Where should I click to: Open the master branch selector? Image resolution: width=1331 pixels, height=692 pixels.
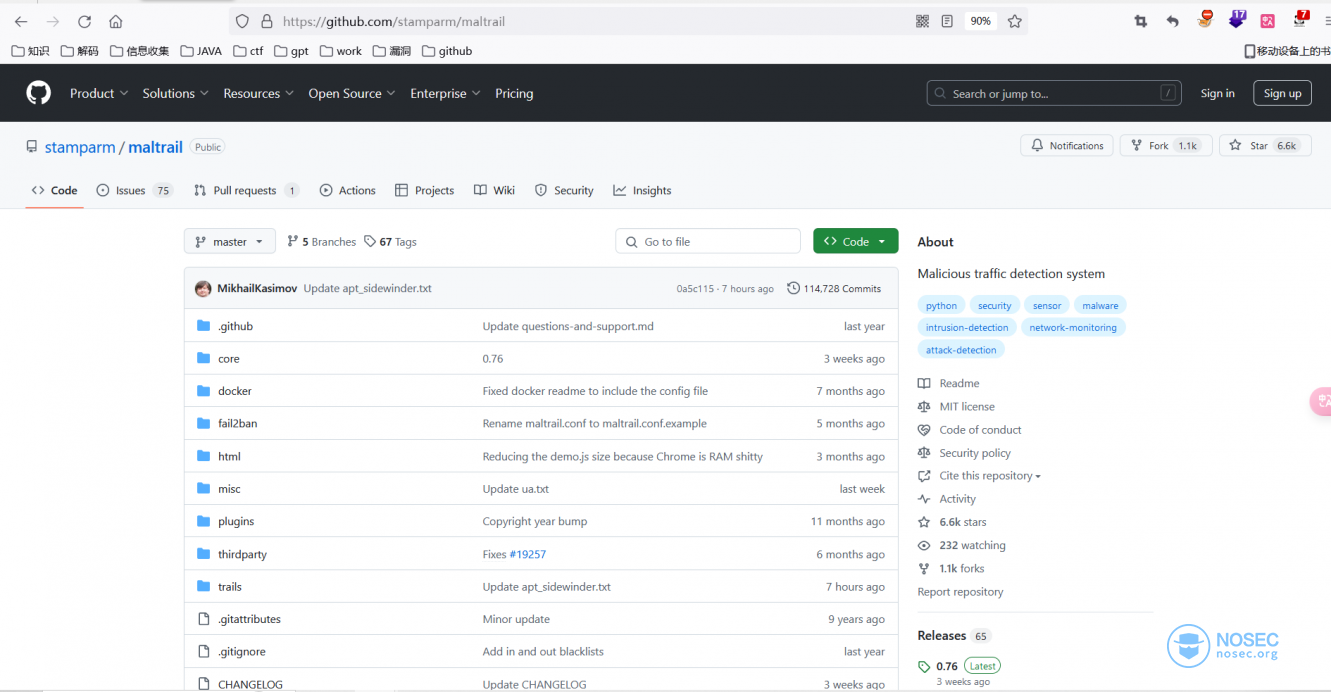tap(229, 241)
